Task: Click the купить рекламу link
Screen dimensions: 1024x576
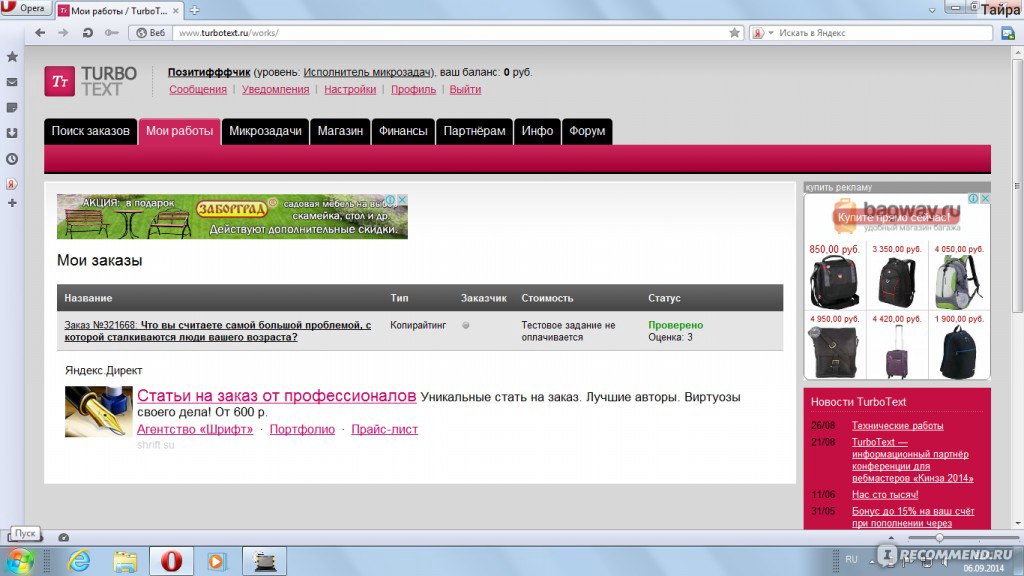Action: [x=839, y=187]
